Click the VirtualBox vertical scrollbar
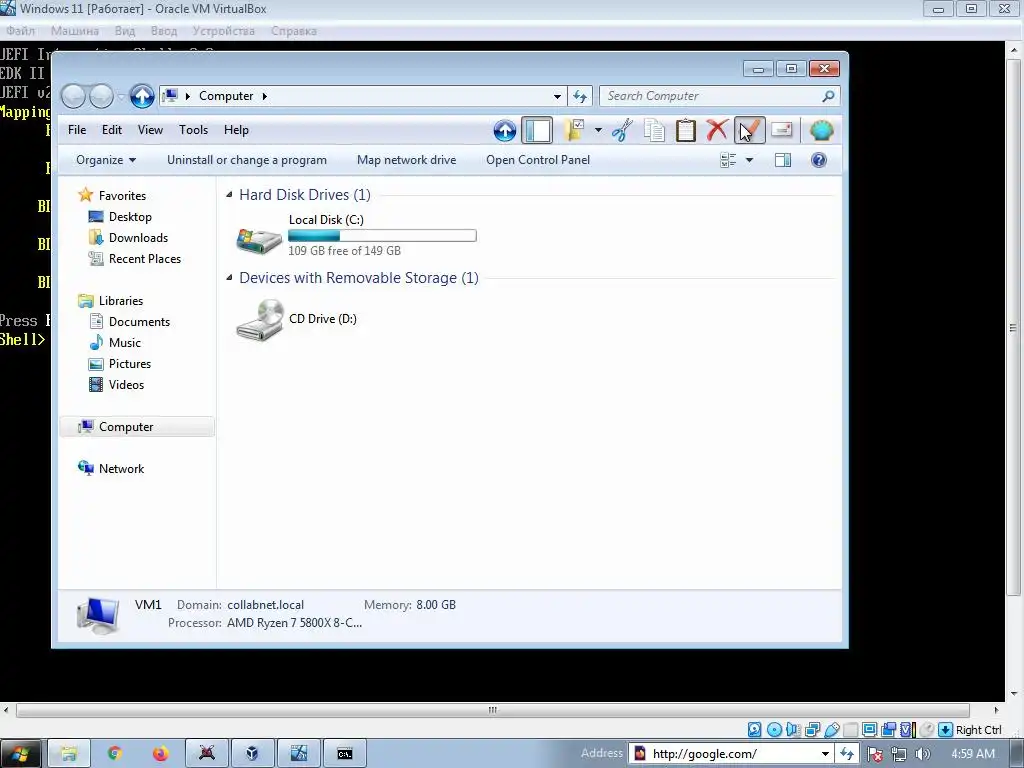Screen dimensions: 1024x768 [1014, 327]
